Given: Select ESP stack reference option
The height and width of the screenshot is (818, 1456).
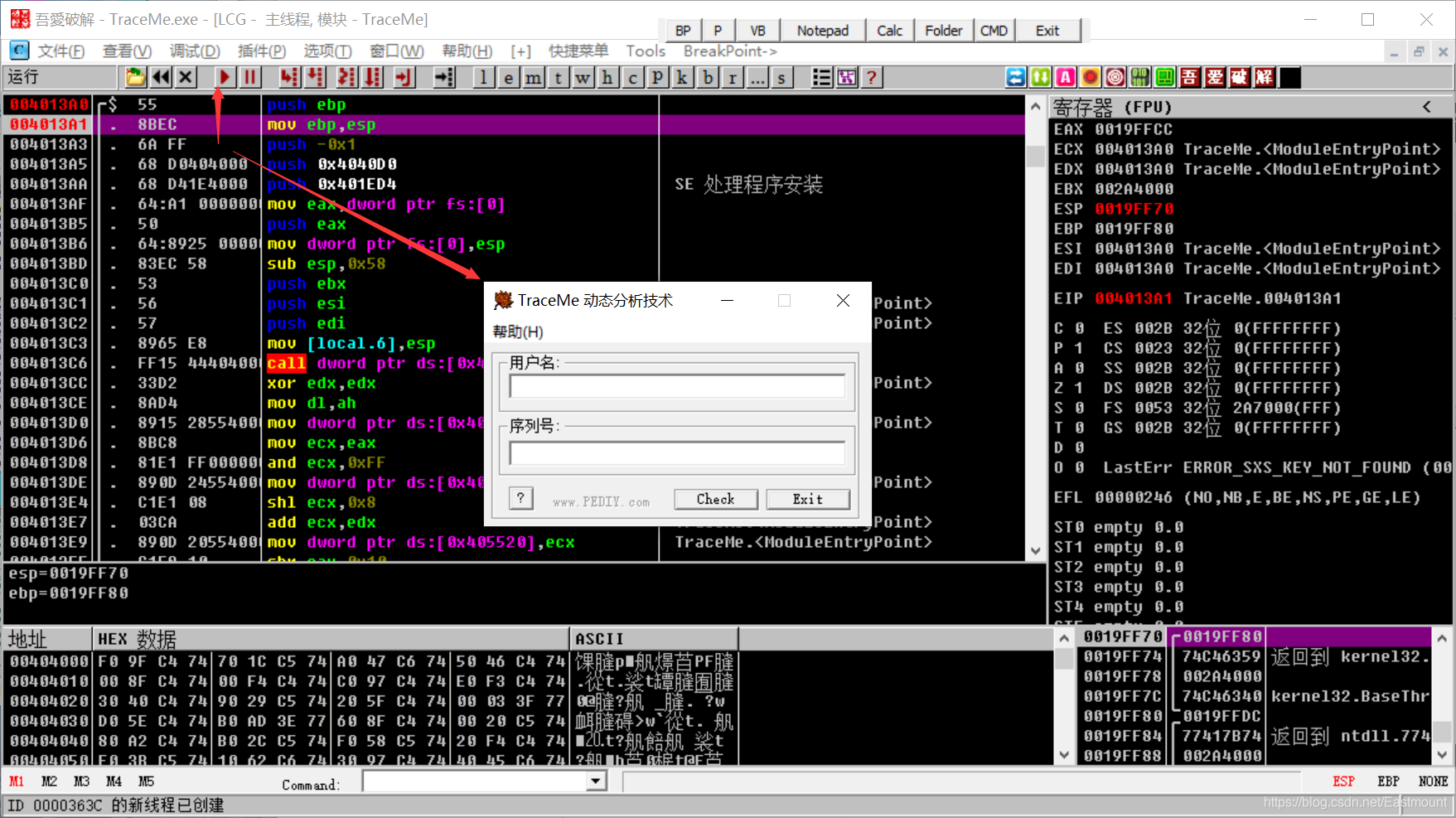Looking at the screenshot, I should [1343, 782].
